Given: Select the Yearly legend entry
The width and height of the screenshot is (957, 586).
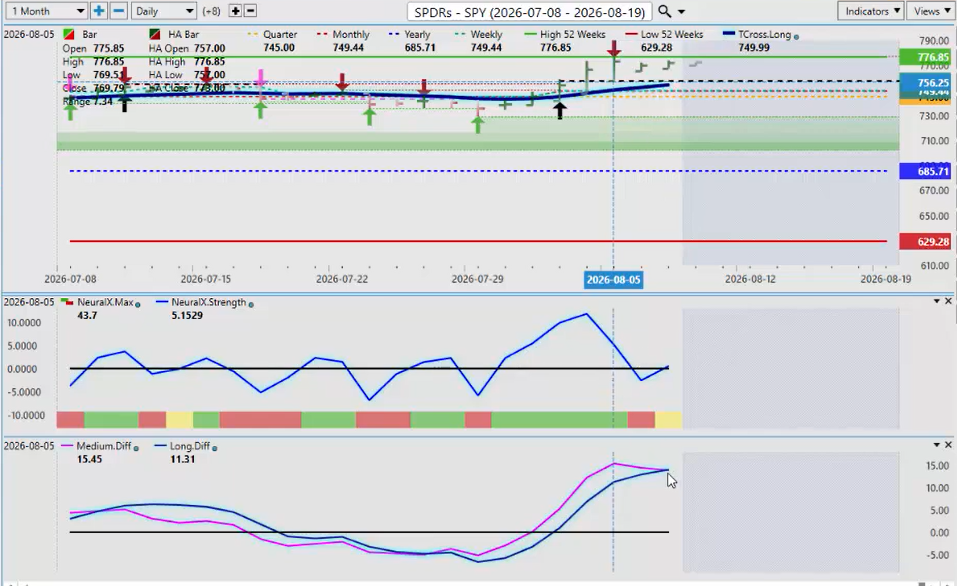Looking at the screenshot, I should pos(410,34).
